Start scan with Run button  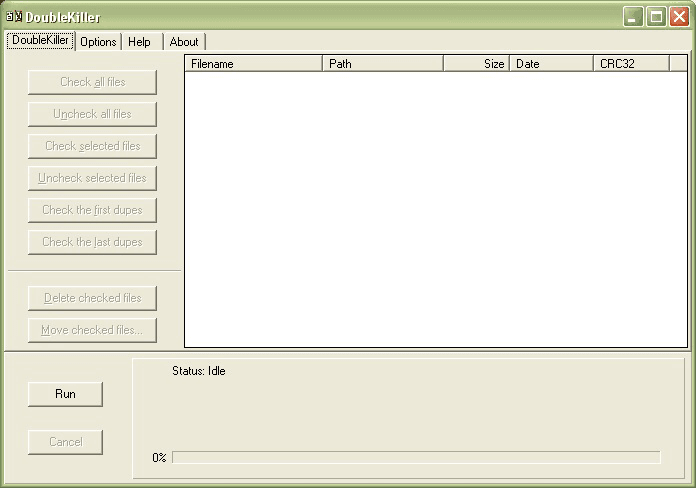[65, 394]
